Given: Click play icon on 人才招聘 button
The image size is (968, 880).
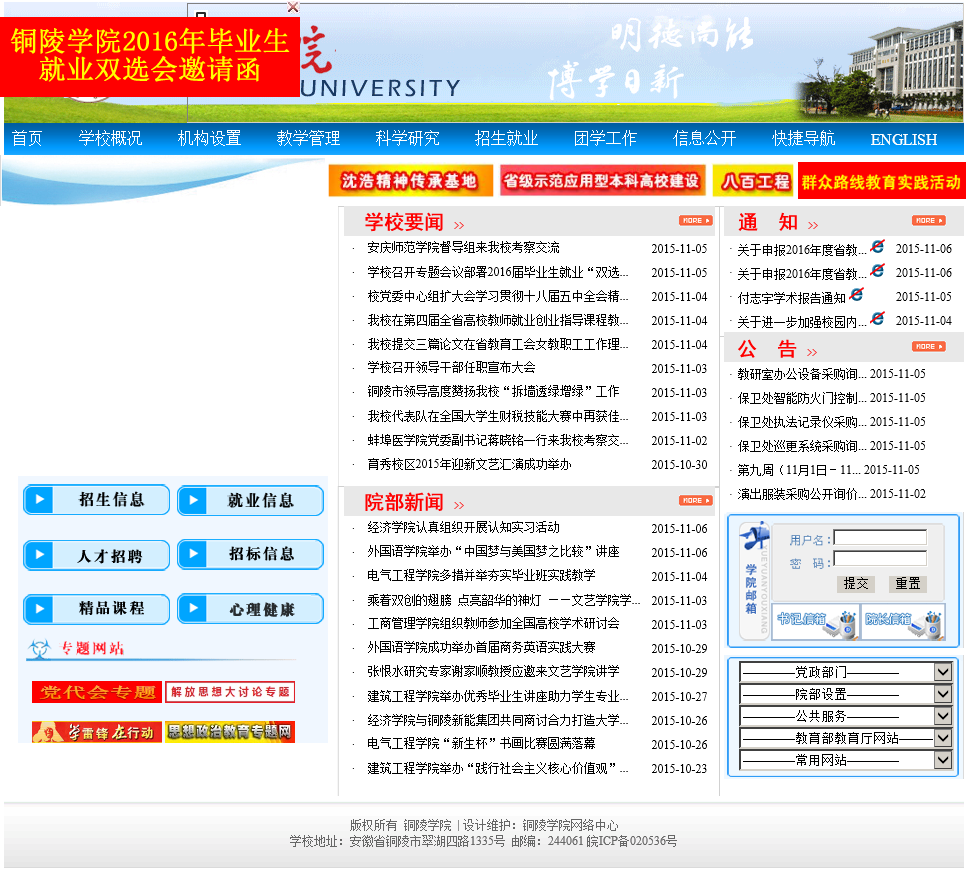Looking at the screenshot, I should point(40,554).
